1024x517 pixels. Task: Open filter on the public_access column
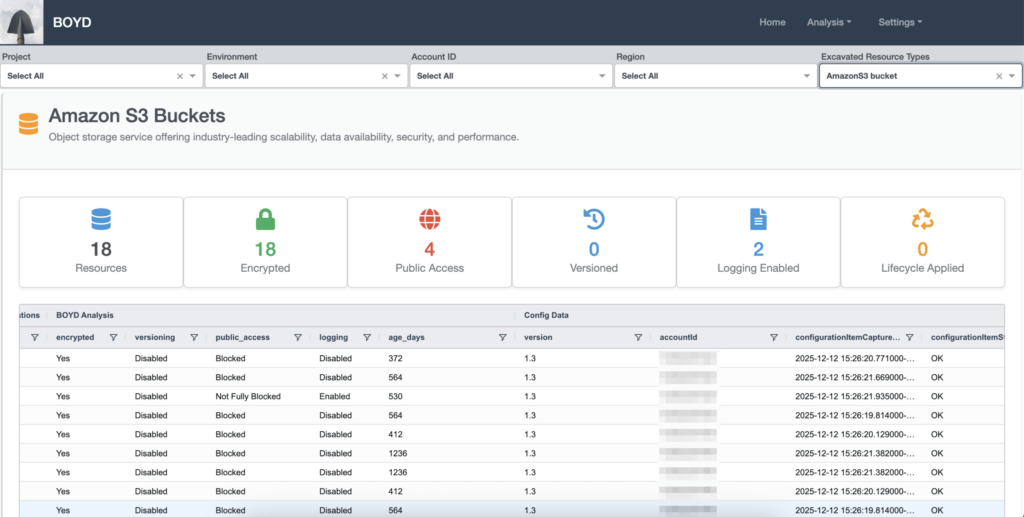298,338
